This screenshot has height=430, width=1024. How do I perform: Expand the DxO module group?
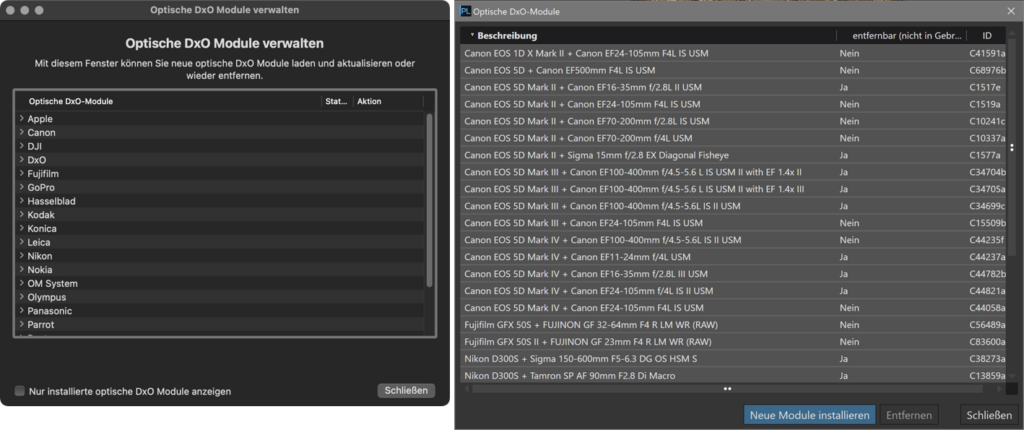[22, 160]
